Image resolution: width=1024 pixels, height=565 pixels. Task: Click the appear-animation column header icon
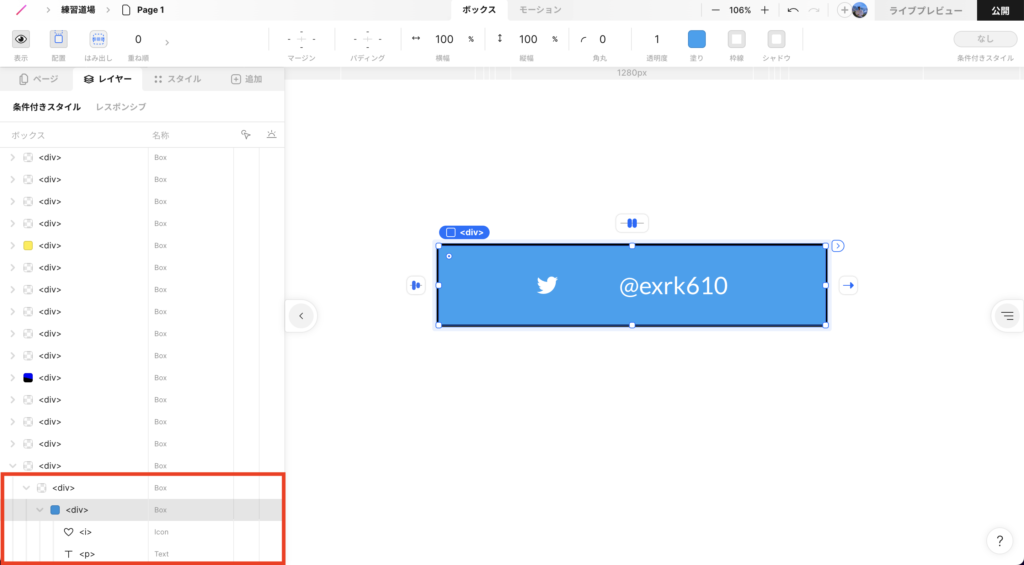(271, 135)
